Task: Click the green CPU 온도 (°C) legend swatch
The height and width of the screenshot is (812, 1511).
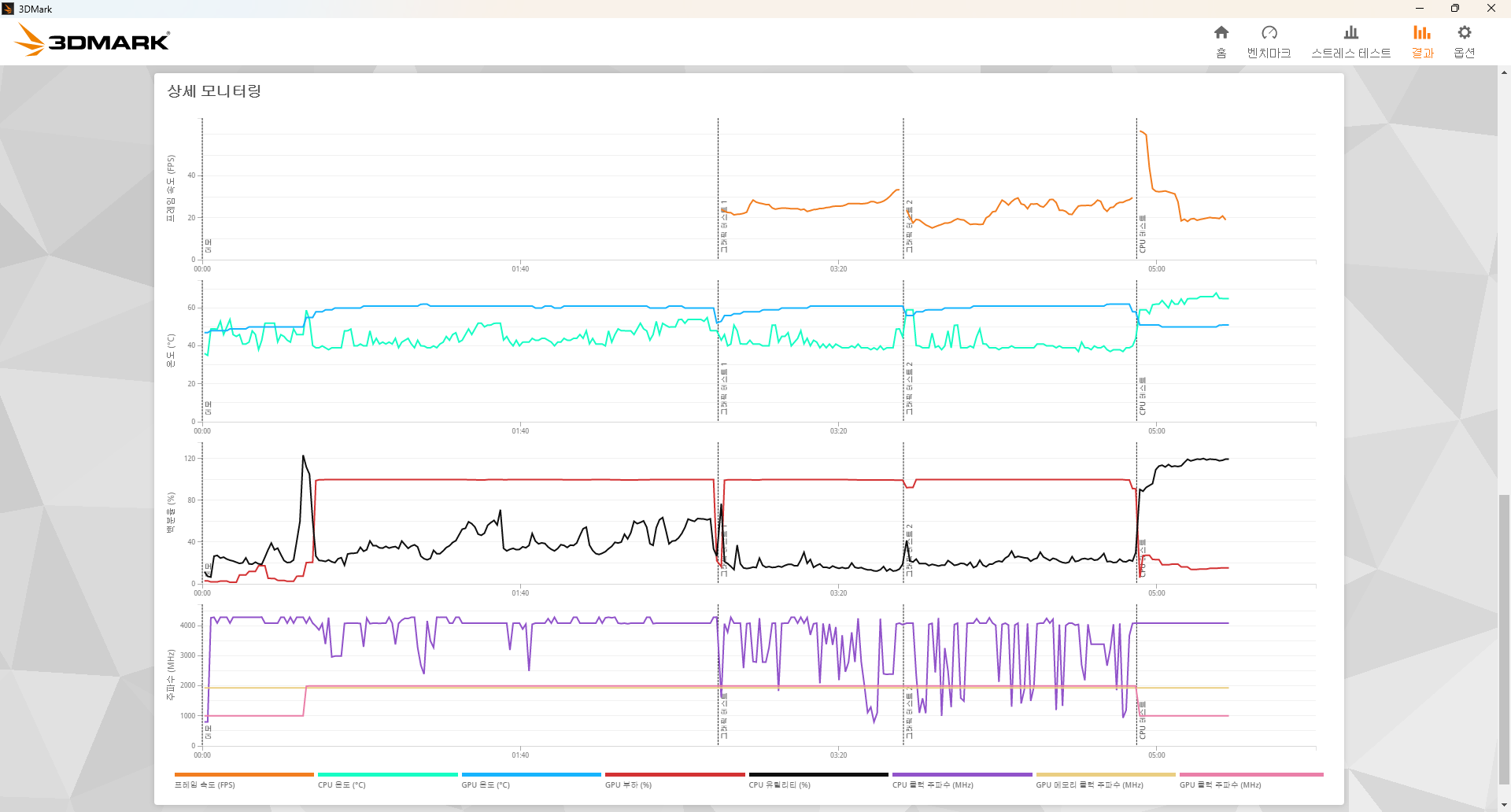Action: tap(387, 774)
